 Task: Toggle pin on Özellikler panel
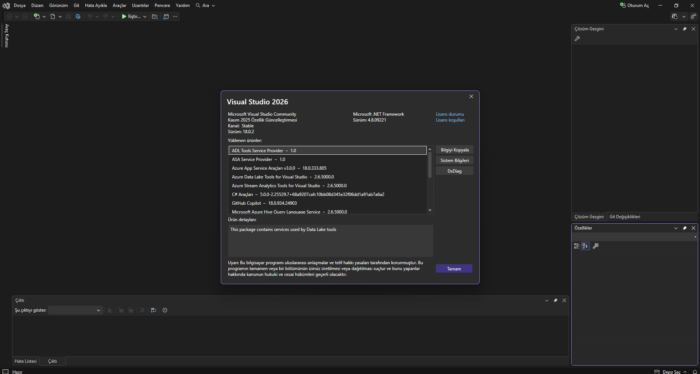(x=685, y=228)
